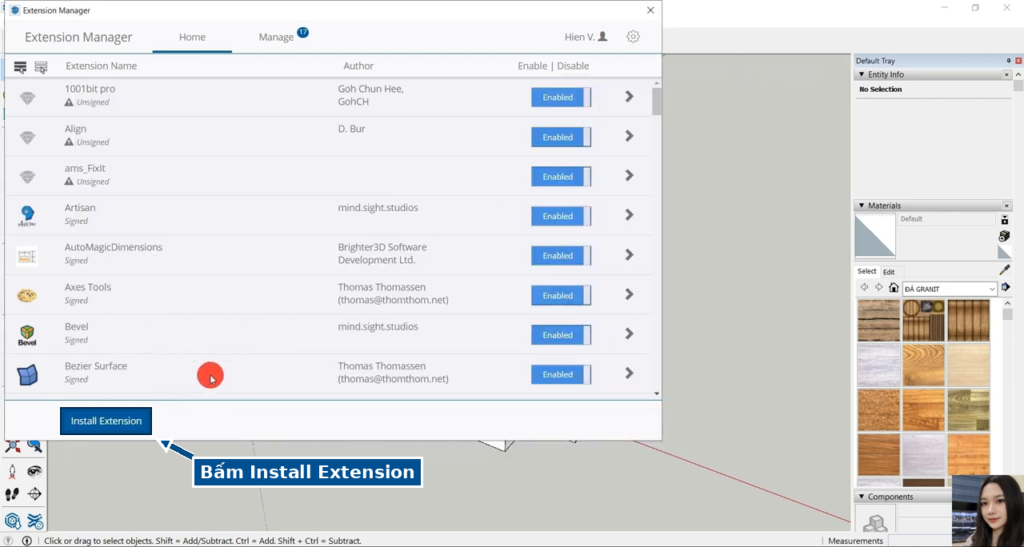Select the light wavy wood grain thumbnail
This screenshot has height=547, width=1024.
pyautogui.click(x=923, y=365)
